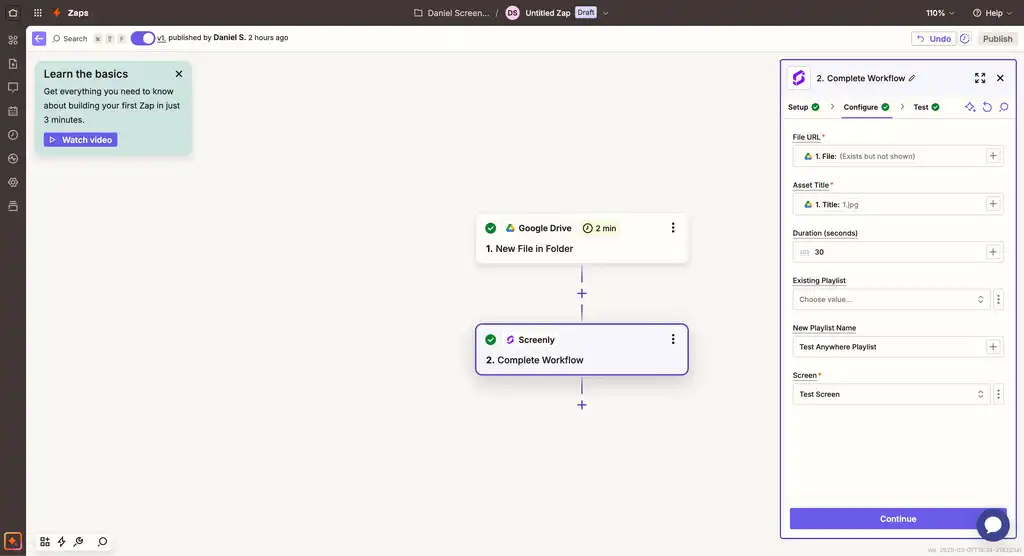The width and height of the screenshot is (1024, 556).
Task: Switch to the Setup tab
Action: coord(803,107)
